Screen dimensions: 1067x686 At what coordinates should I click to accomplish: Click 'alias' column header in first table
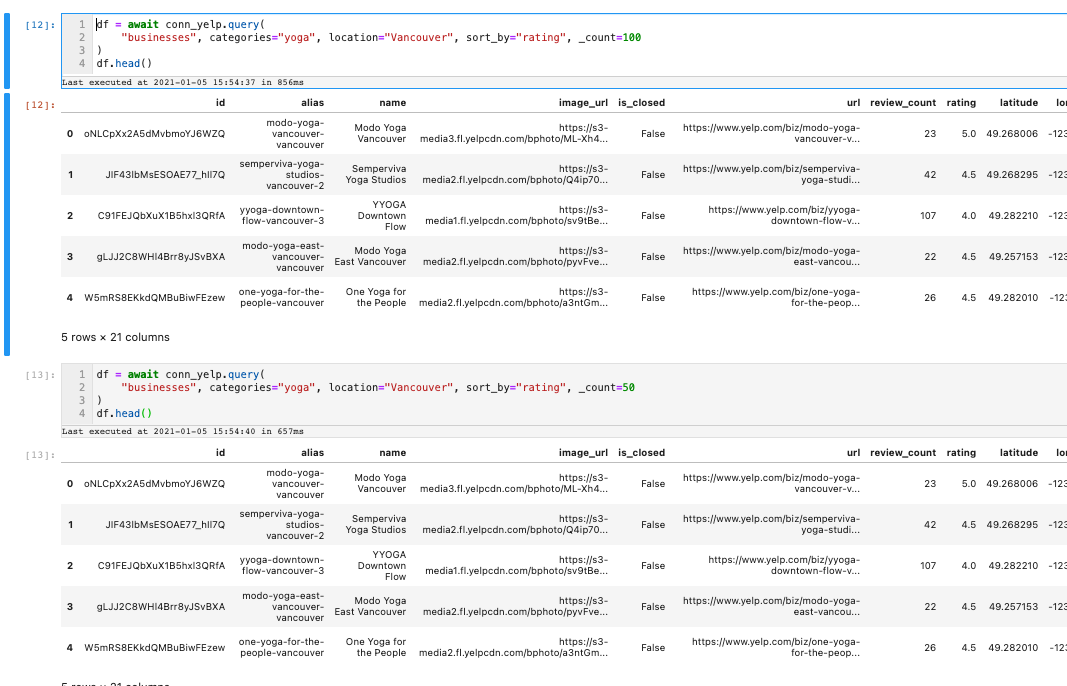pyautogui.click(x=312, y=103)
